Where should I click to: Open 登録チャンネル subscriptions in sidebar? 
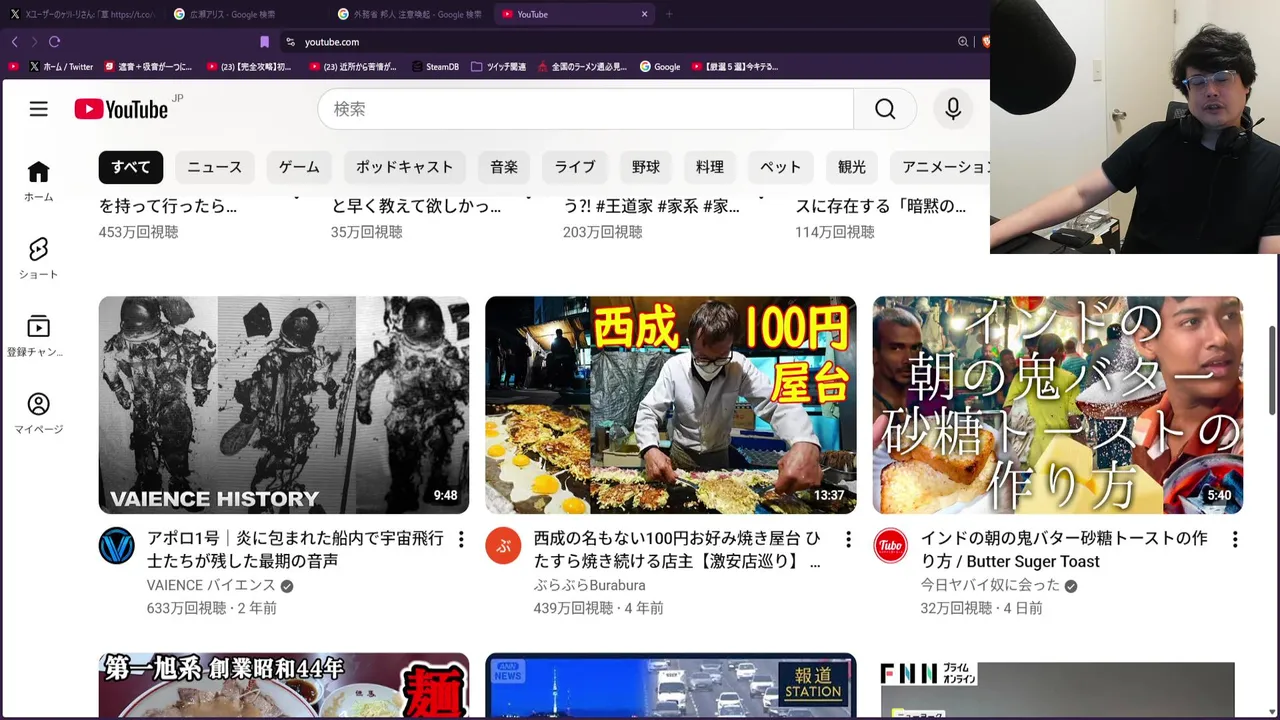point(38,336)
